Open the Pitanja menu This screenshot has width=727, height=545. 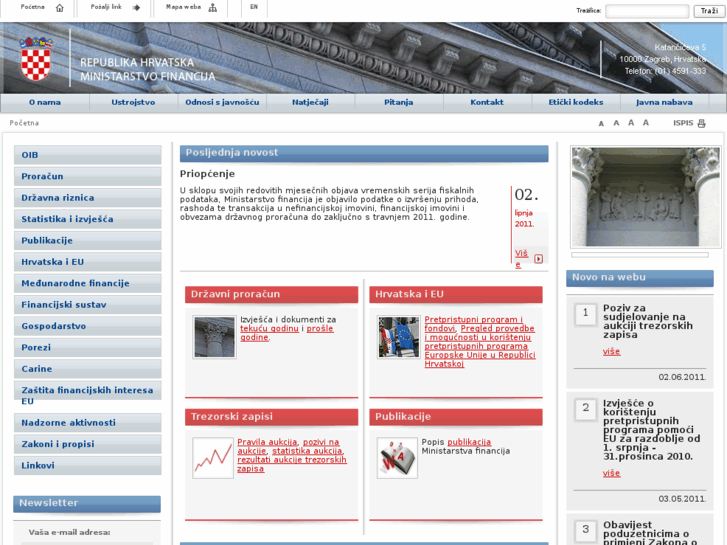tap(399, 103)
